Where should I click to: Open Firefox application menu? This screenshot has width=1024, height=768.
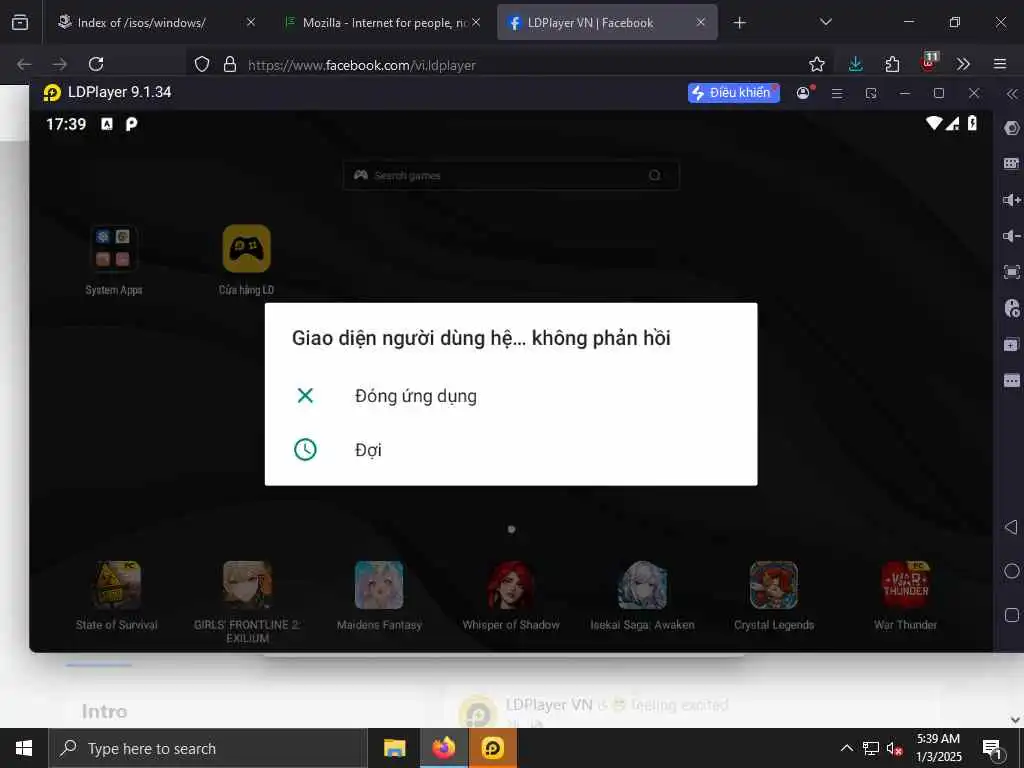[x=1000, y=64]
